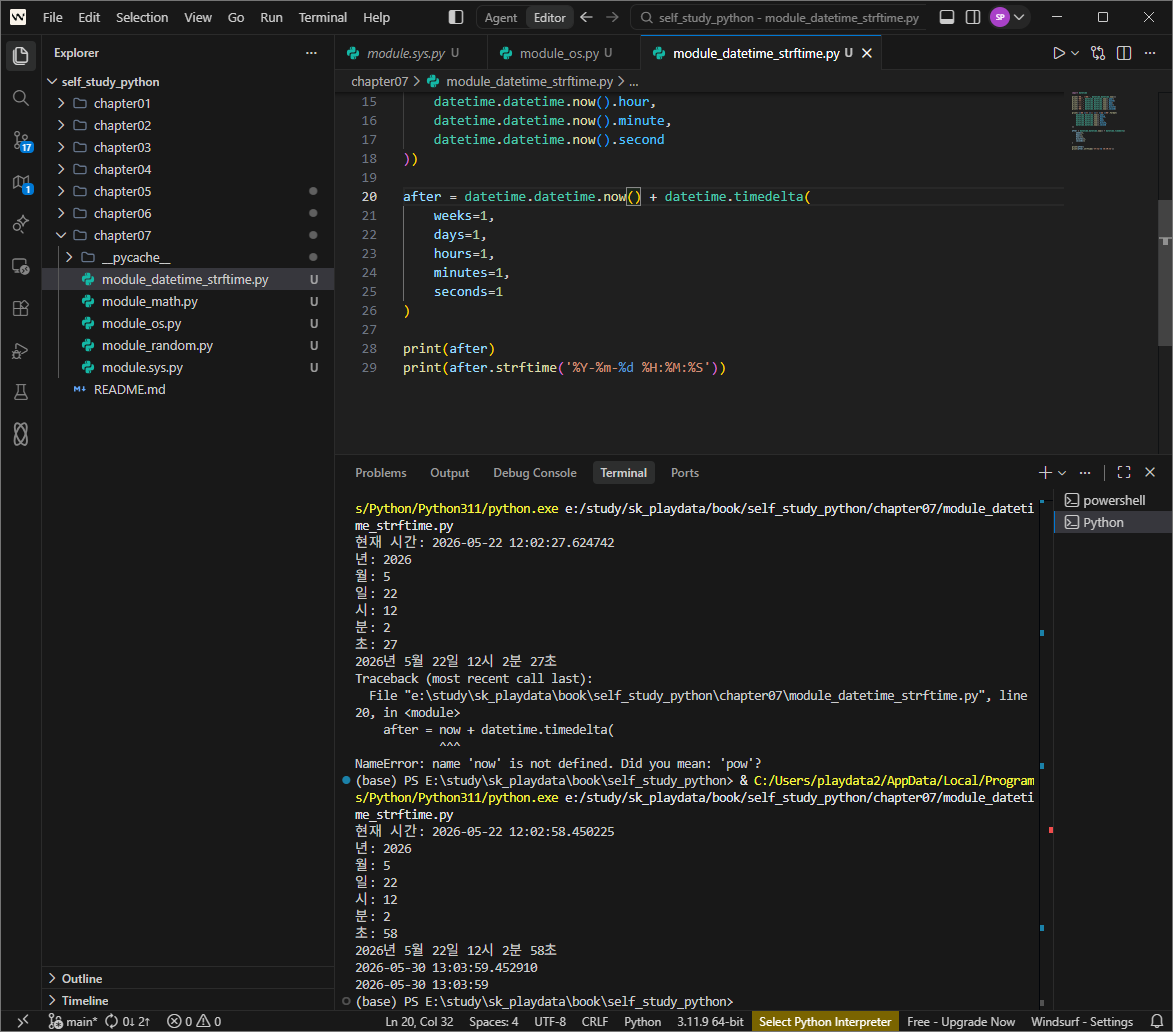
Task: Click chapter07 in the breadcrumb
Action: coord(379,82)
